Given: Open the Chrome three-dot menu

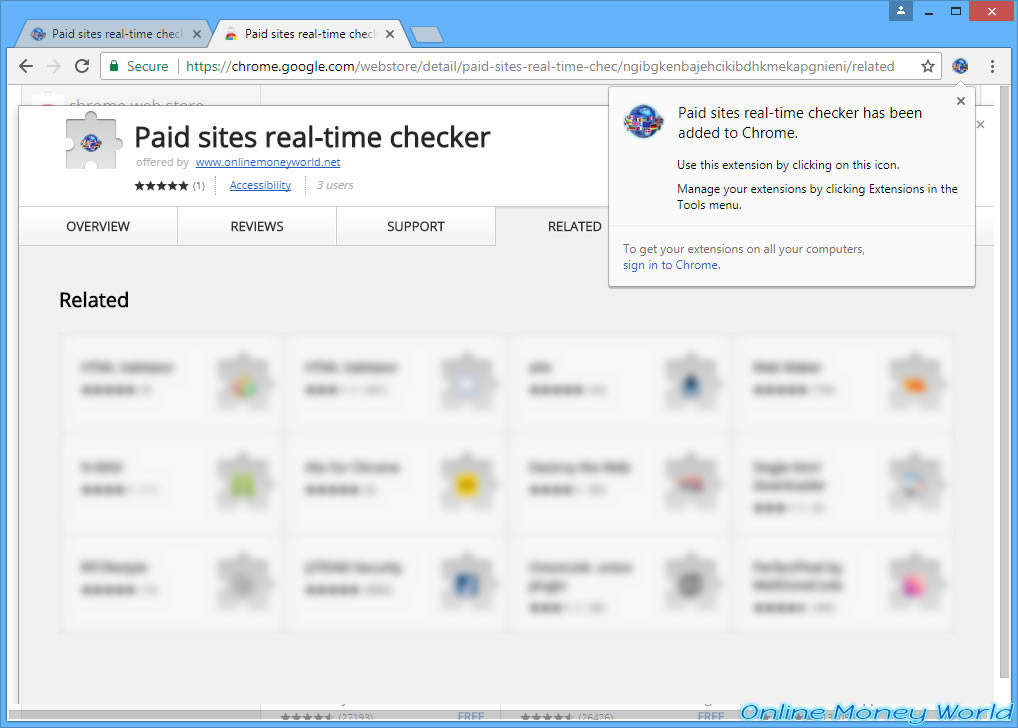Looking at the screenshot, I should coord(992,66).
